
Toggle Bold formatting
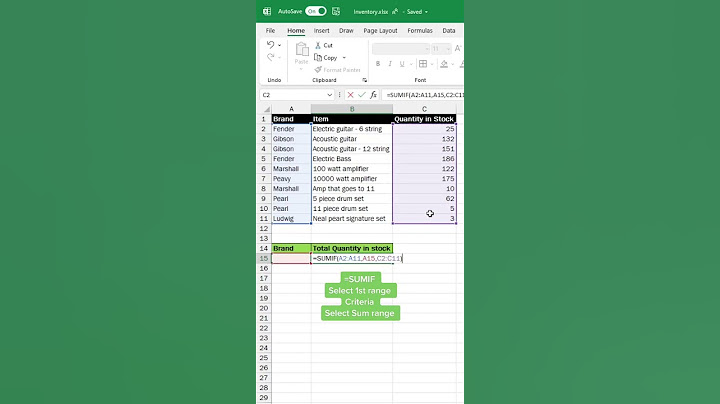click(378, 64)
